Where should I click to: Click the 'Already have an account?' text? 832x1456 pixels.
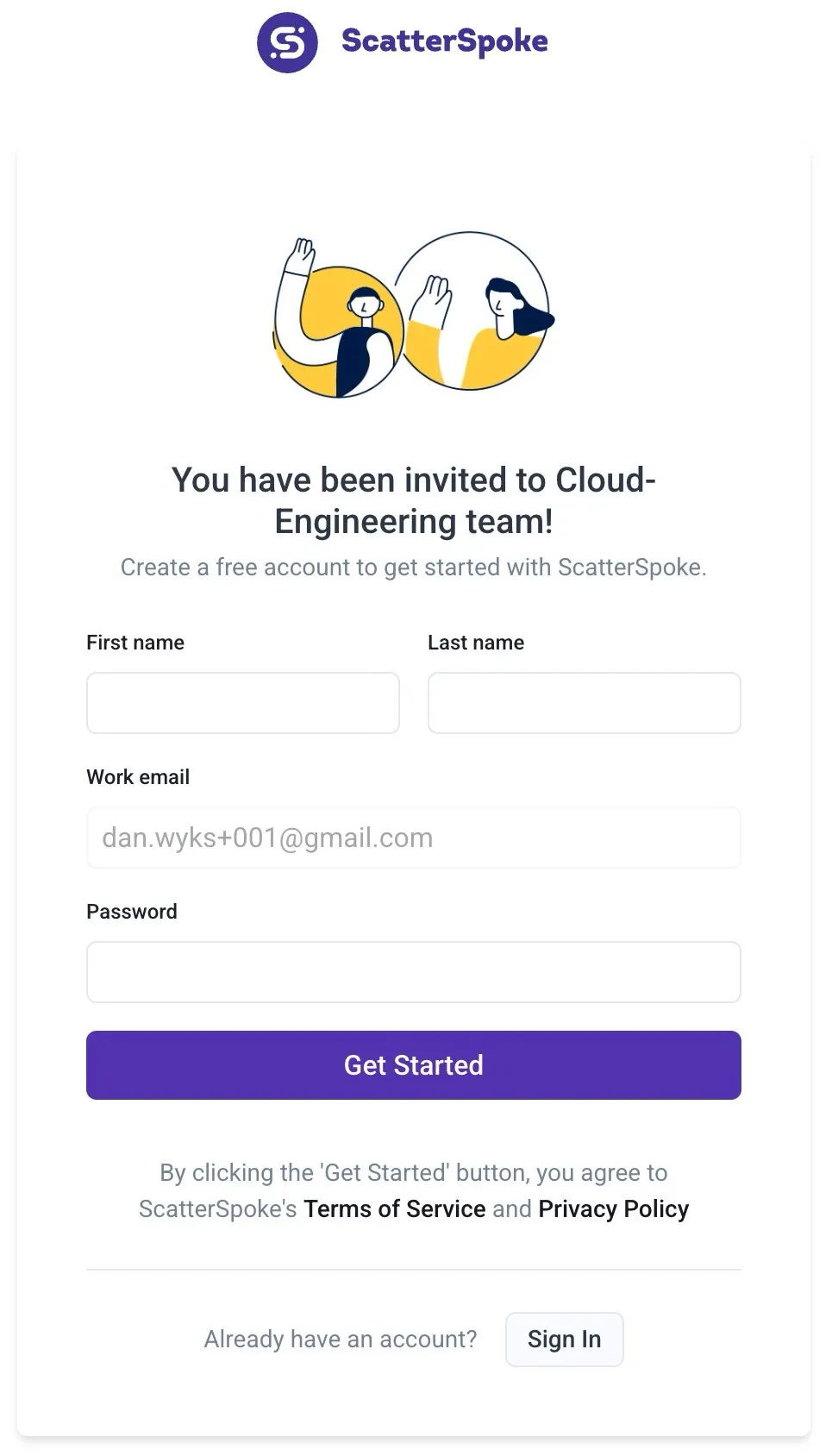point(341,1339)
